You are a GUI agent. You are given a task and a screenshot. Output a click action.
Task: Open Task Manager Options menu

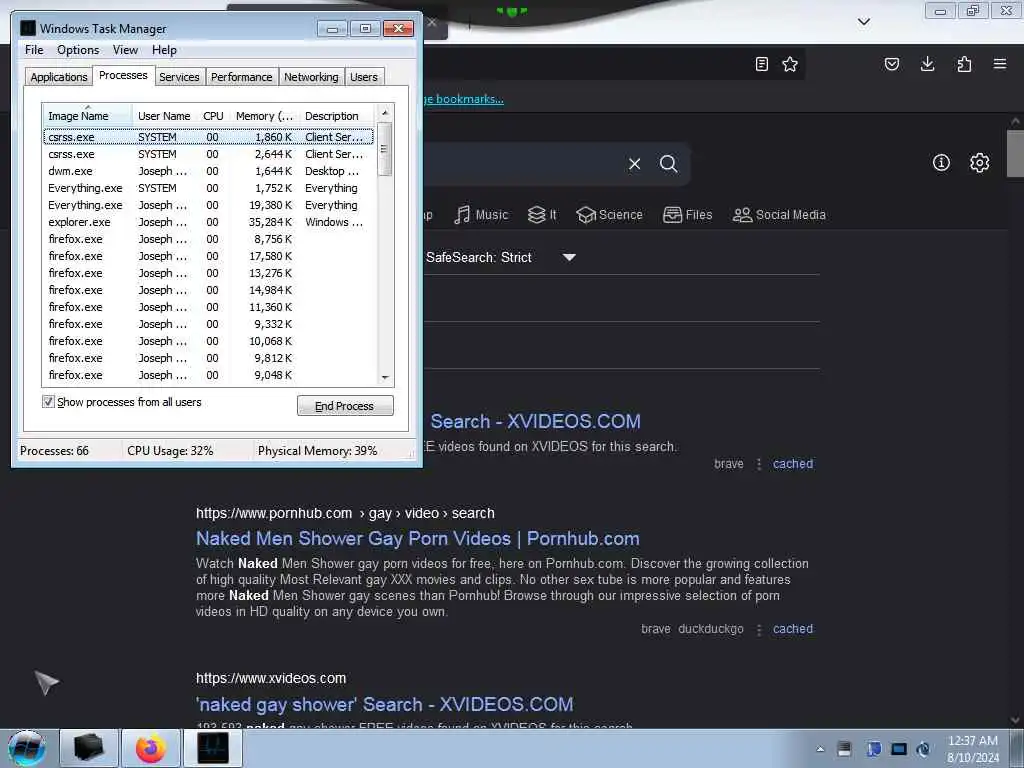[x=78, y=50]
